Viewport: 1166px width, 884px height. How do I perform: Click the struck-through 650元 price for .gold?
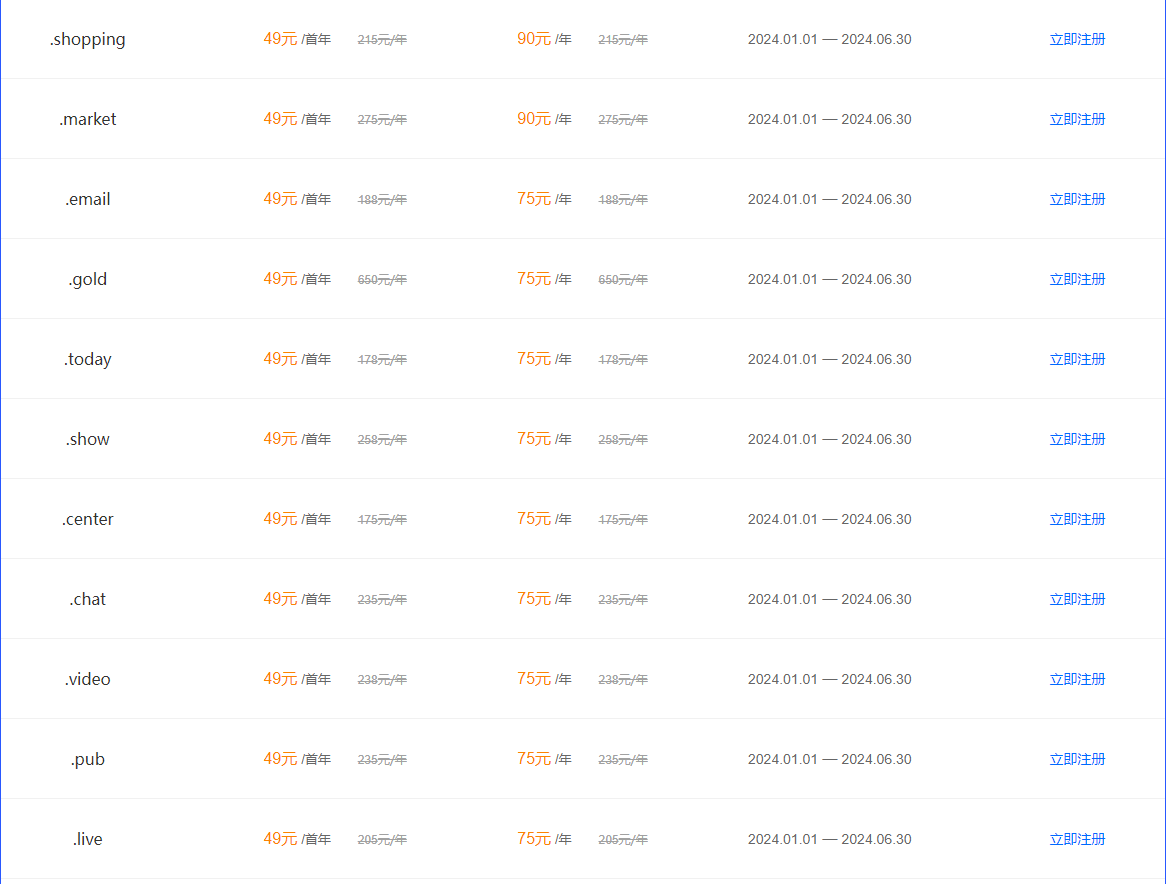[x=382, y=280]
